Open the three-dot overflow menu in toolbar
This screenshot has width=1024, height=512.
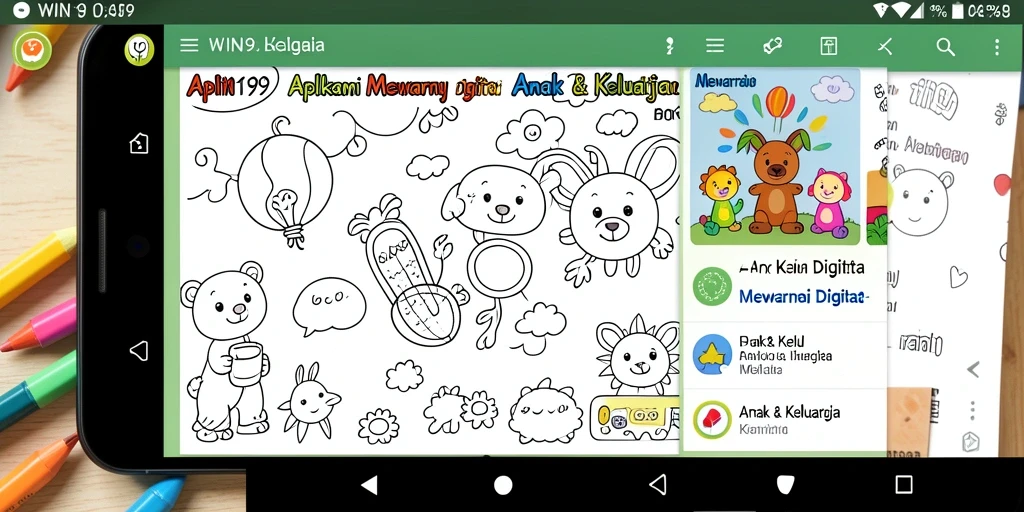[997, 46]
